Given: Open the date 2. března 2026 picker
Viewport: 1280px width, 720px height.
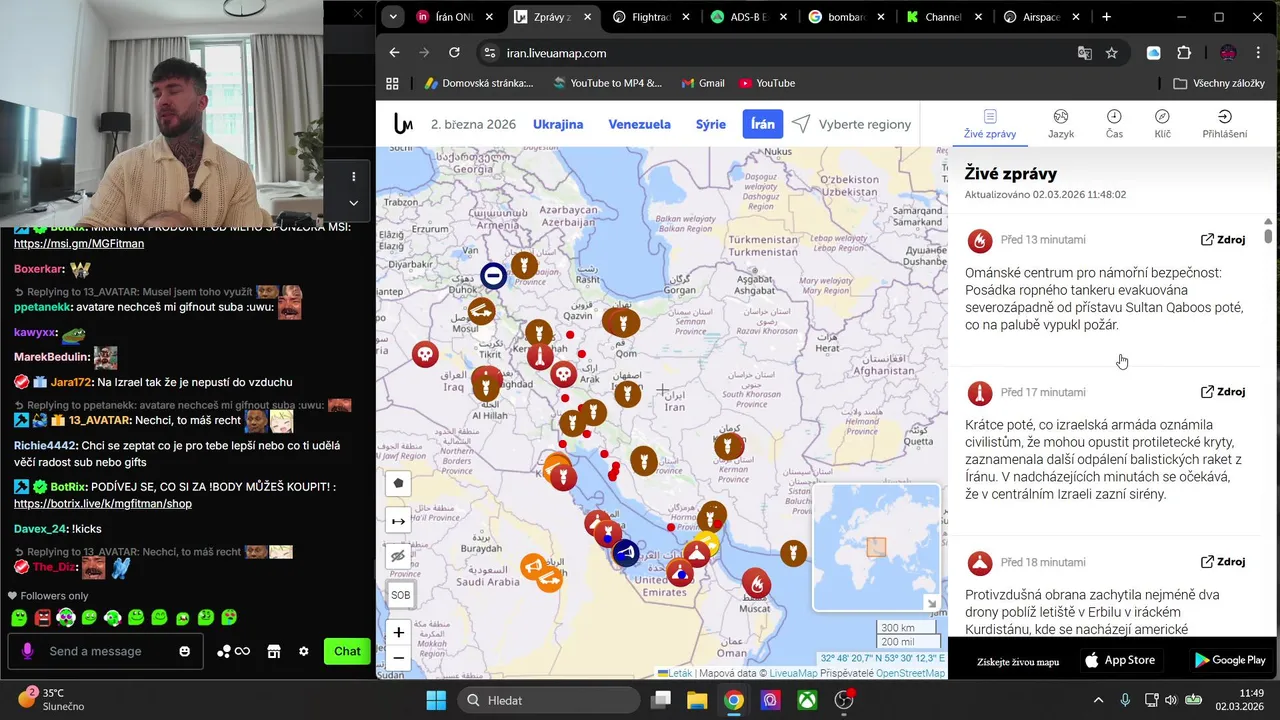Looking at the screenshot, I should [x=473, y=125].
